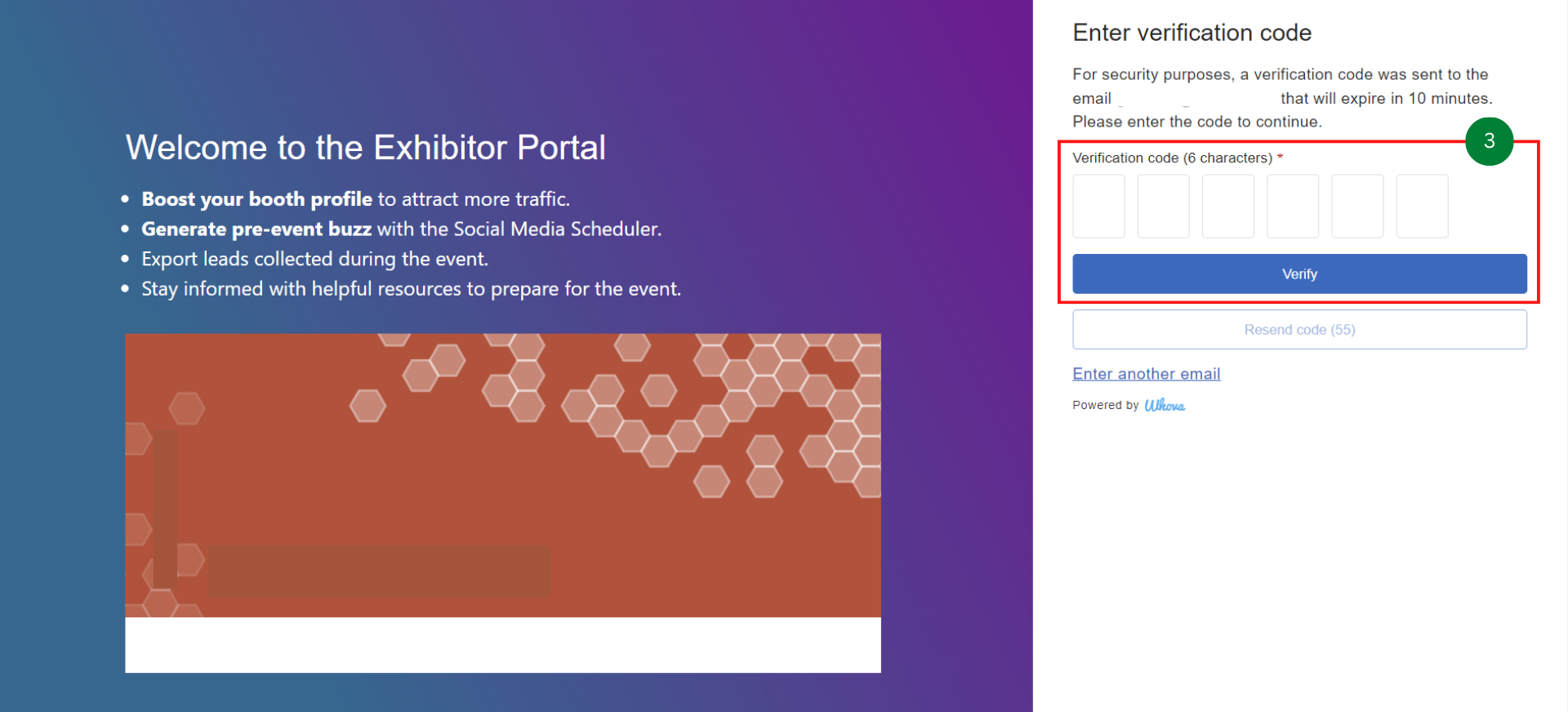Open the Enter another email link

tap(1146, 373)
